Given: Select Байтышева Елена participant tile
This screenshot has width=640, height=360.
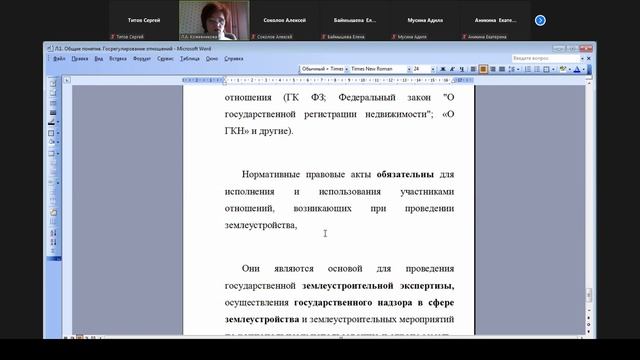Looking at the screenshot, I should click(x=355, y=20).
